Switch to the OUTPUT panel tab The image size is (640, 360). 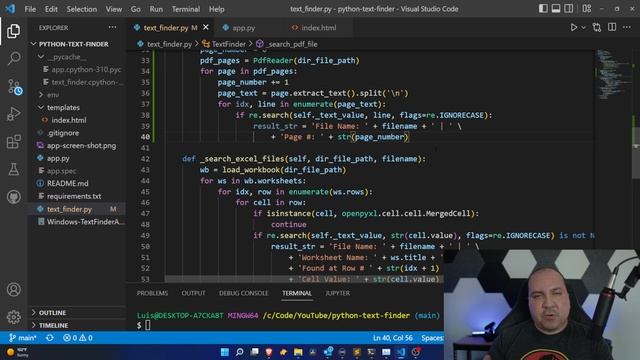coord(193,293)
